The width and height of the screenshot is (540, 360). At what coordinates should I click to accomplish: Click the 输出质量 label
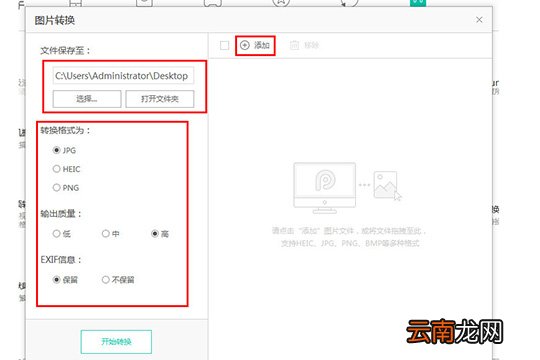point(61,214)
